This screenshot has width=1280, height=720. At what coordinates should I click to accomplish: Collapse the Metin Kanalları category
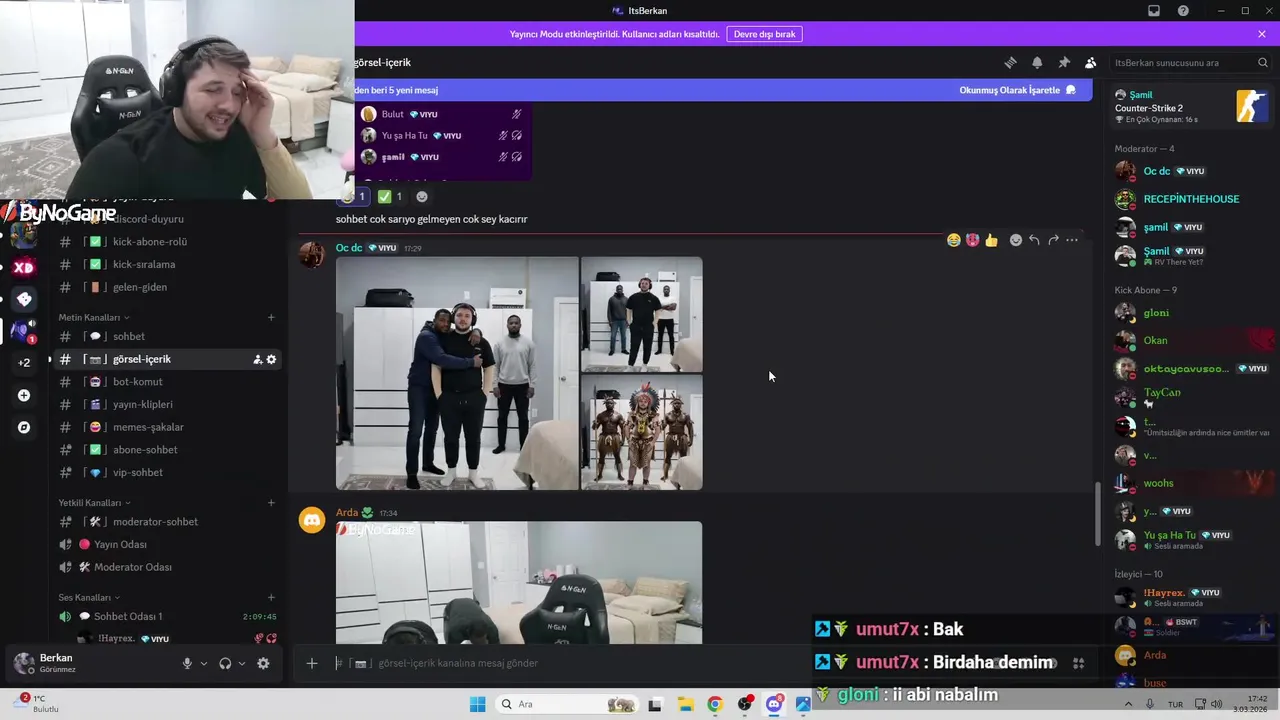tap(95, 318)
